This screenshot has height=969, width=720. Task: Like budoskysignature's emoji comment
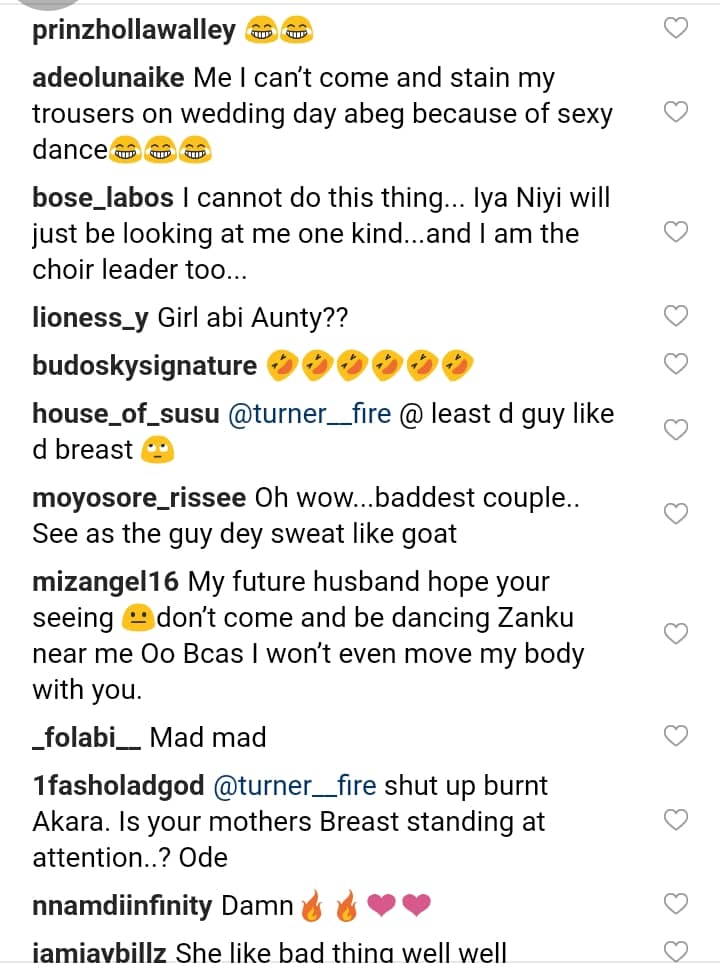pos(677,364)
